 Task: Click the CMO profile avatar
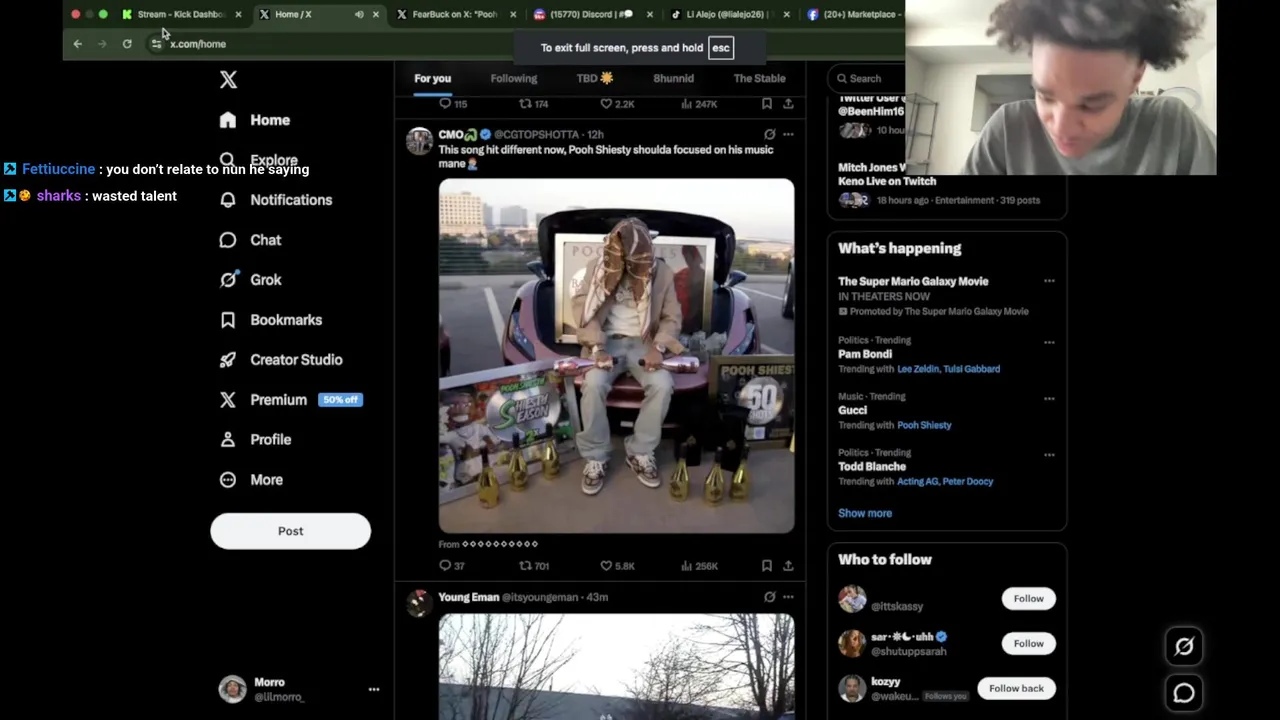coord(419,141)
